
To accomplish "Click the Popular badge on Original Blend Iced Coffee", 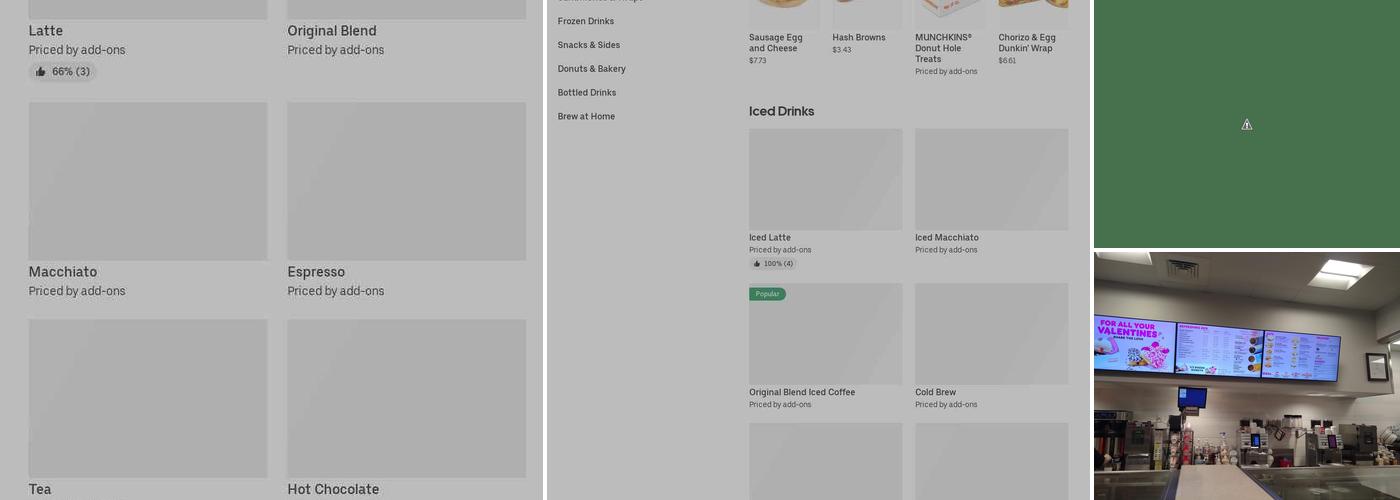I will click(767, 294).
